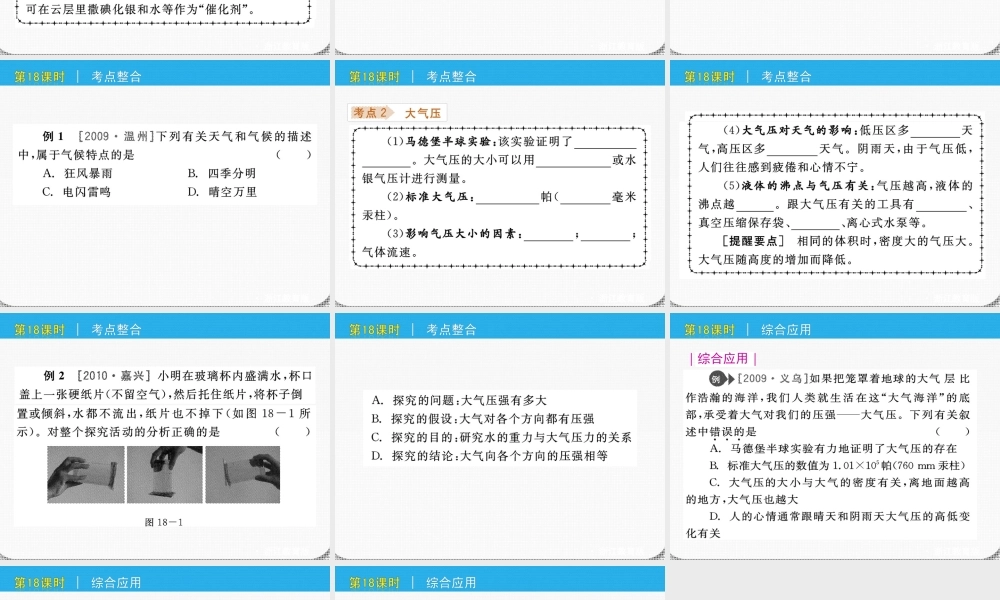1000x600 pixels.
Task: Click the orange 考点 2 label
Action: point(371,113)
